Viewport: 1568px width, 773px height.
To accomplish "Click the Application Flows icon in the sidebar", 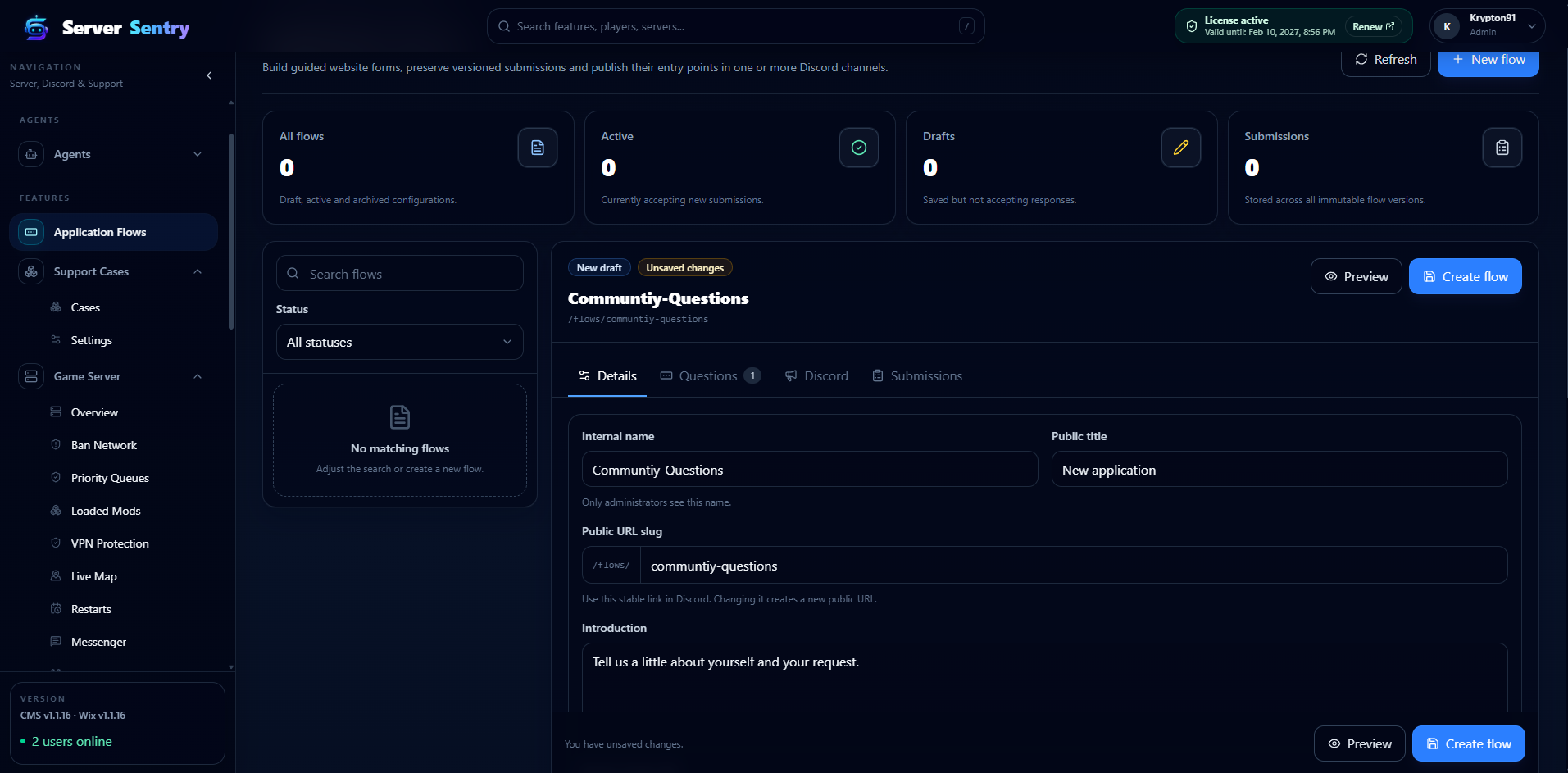I will pyautogui.click(x=31, y=232).
